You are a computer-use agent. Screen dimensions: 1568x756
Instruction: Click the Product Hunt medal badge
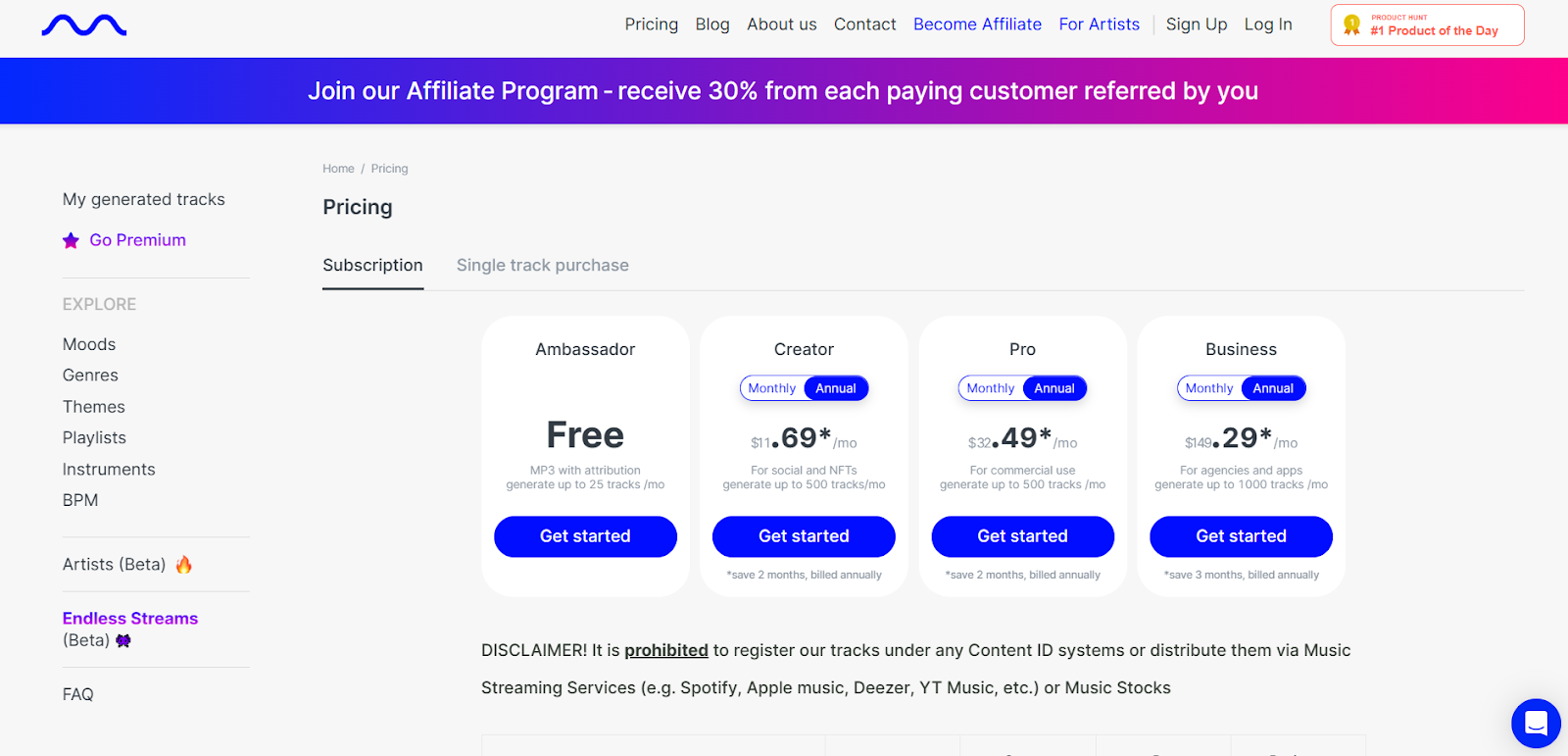tap(1427, 25)
